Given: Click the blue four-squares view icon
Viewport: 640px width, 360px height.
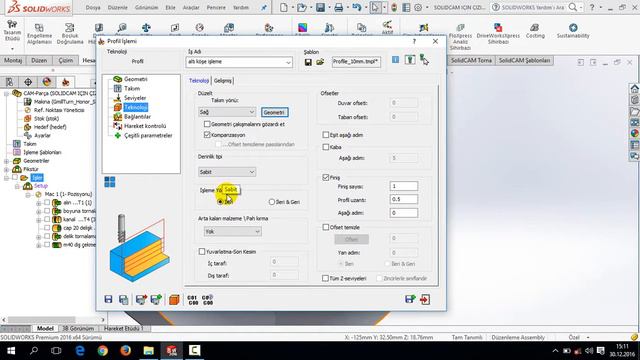Looking at the screenshot, I should [x=109, y=182].
